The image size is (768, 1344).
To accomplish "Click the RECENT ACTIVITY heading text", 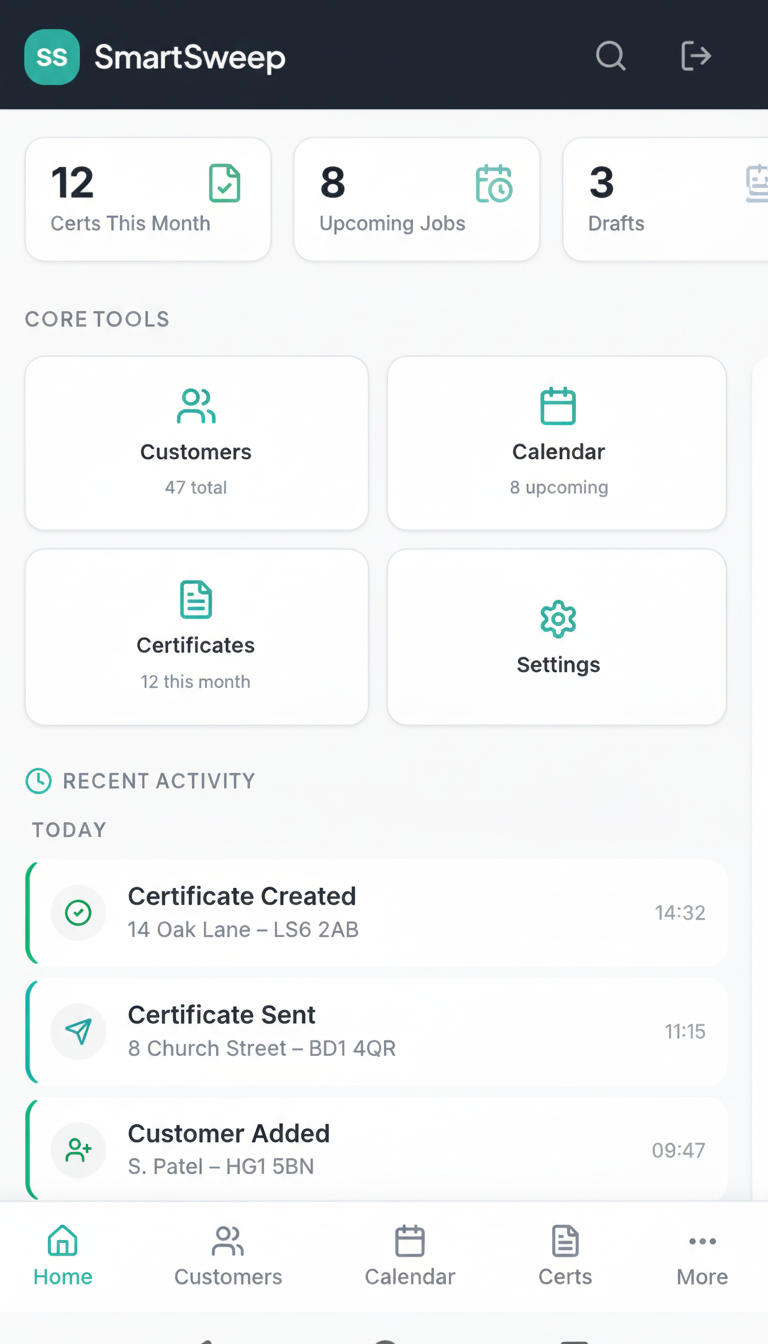I will (x=159, y=781).
